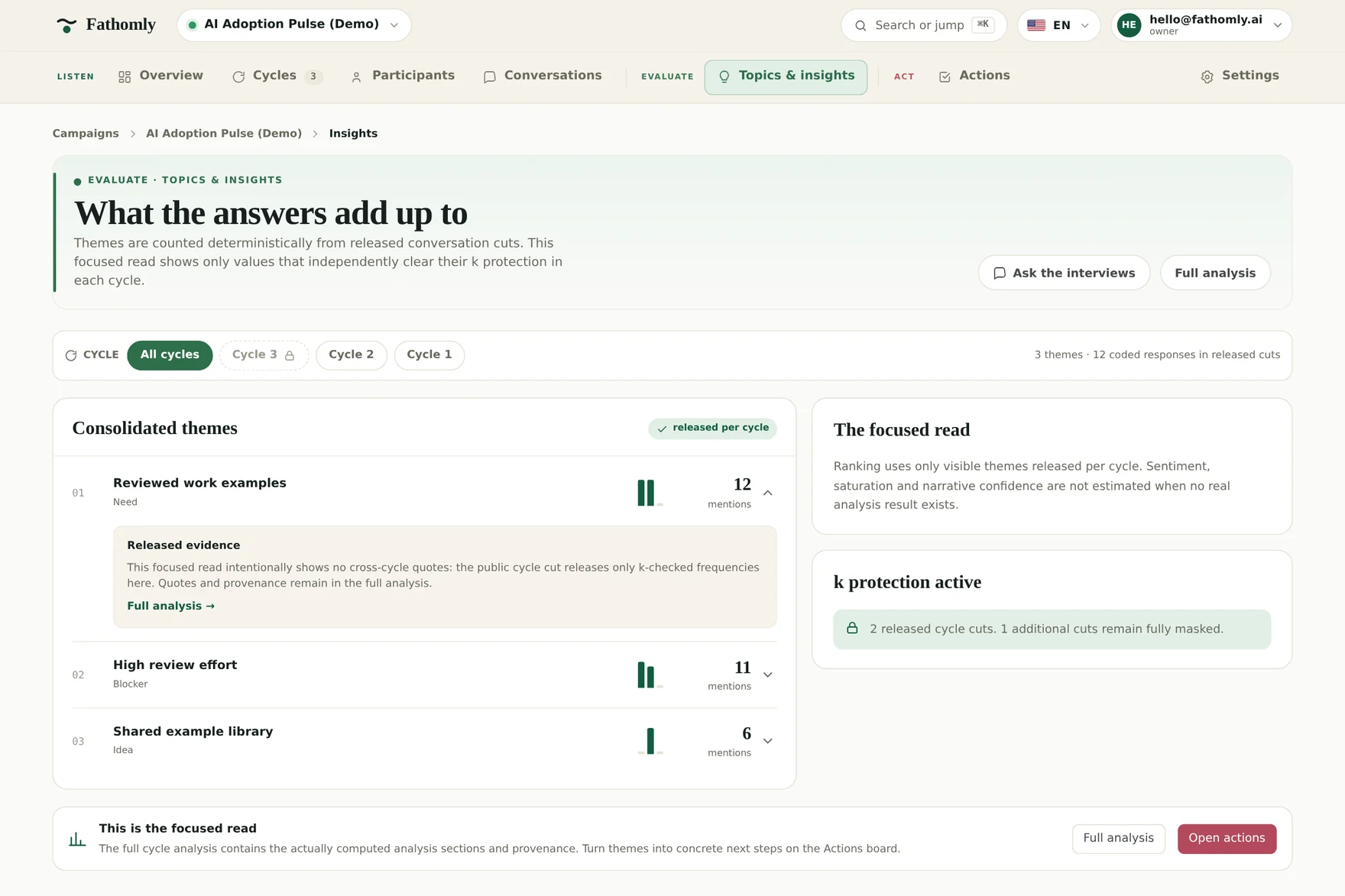The height and width of the screenshot is (896, 1345).
Task: Click the Shared example library bar chart
Action: tap(650, 741)
